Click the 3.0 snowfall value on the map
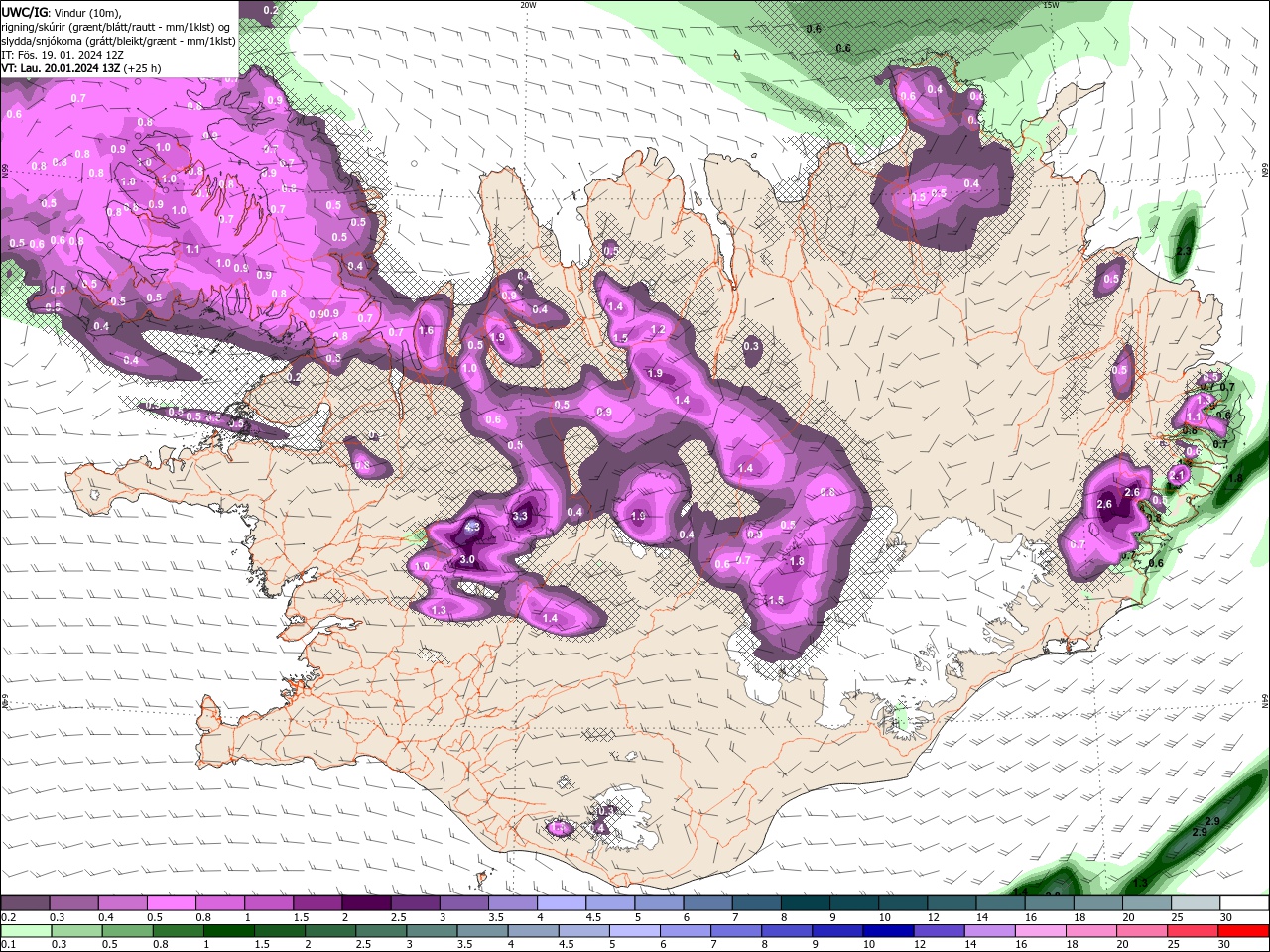 click(468, 559)
